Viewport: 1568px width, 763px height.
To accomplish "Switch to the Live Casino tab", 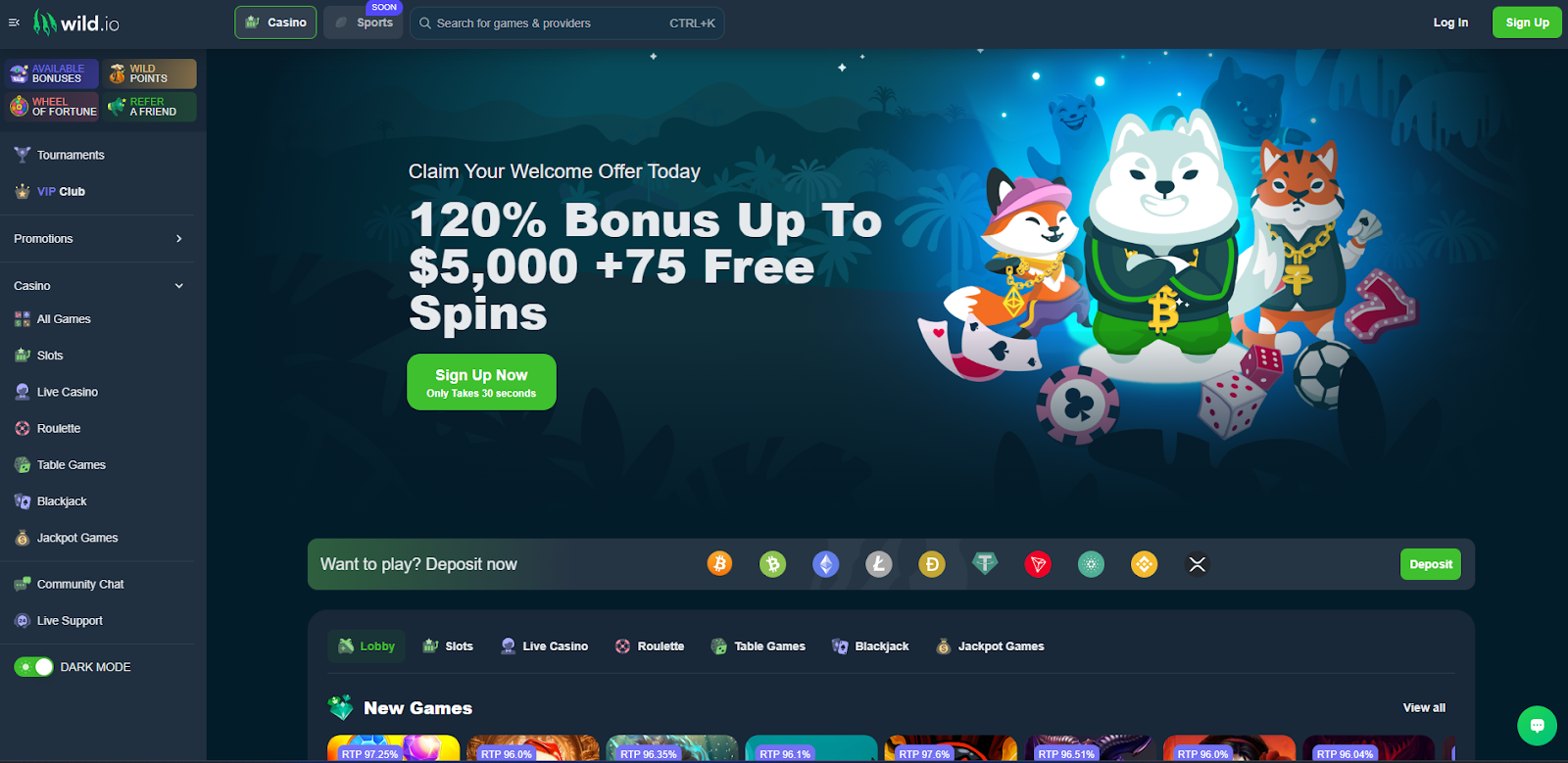I will pyautogui.click(x=544, y=646).
